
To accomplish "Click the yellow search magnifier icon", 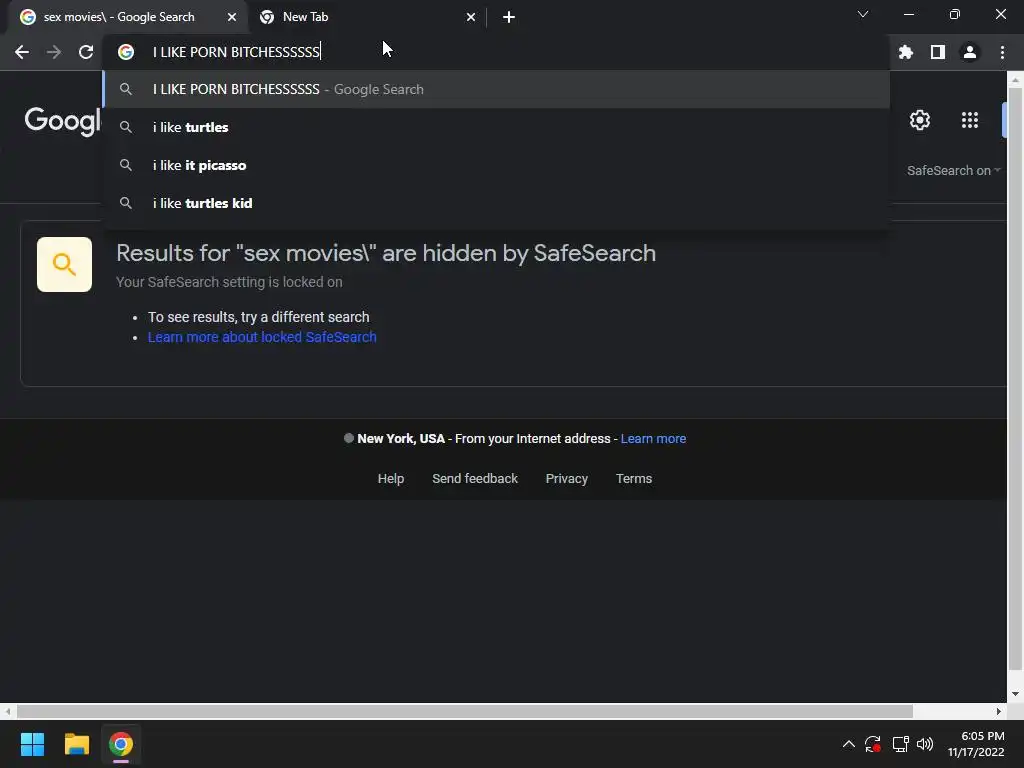I will click(64, 264).
